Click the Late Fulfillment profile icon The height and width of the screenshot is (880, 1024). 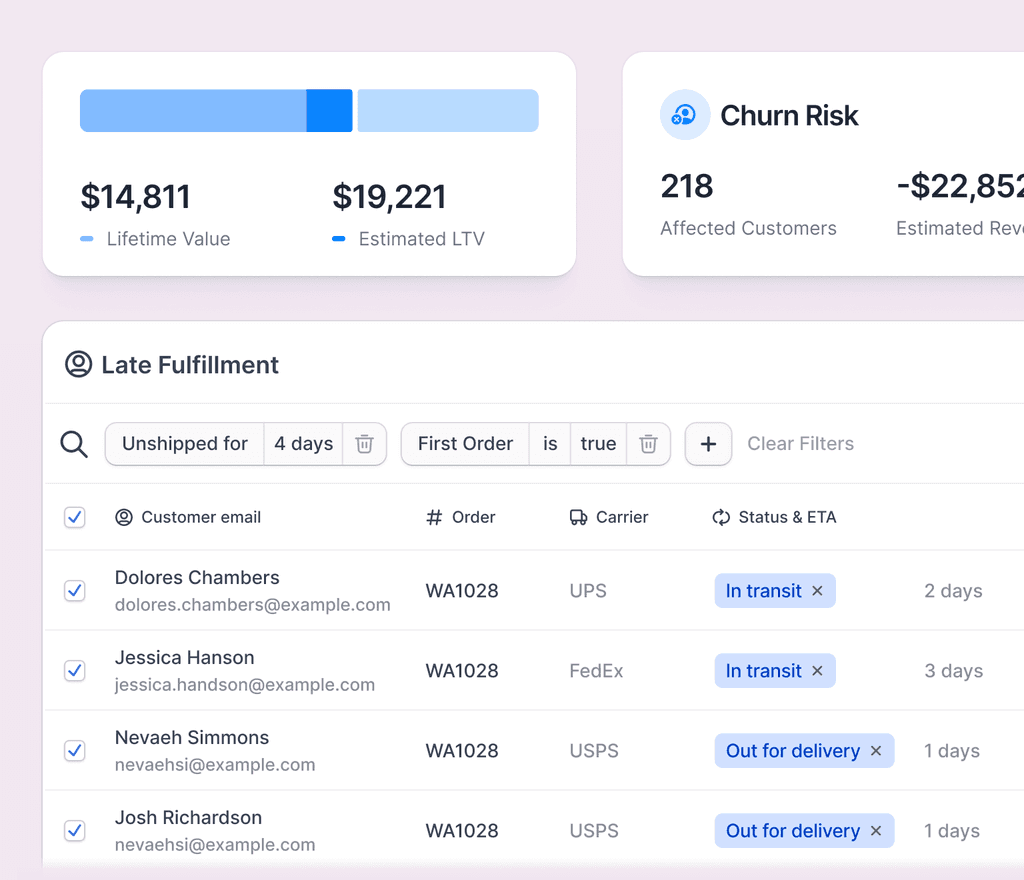coord(78,364)
